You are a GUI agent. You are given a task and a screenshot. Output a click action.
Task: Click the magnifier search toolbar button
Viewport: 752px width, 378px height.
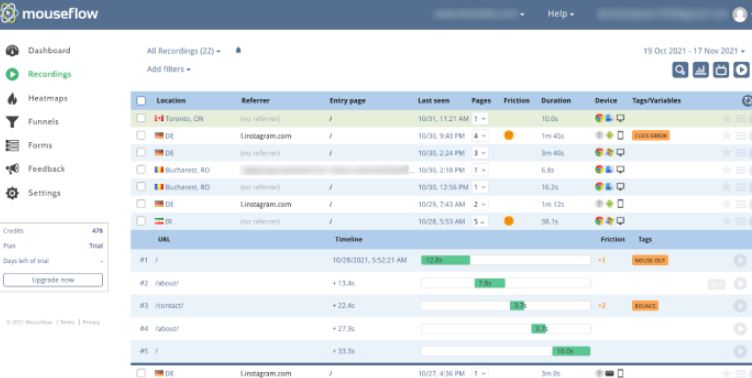pos(680,70)
